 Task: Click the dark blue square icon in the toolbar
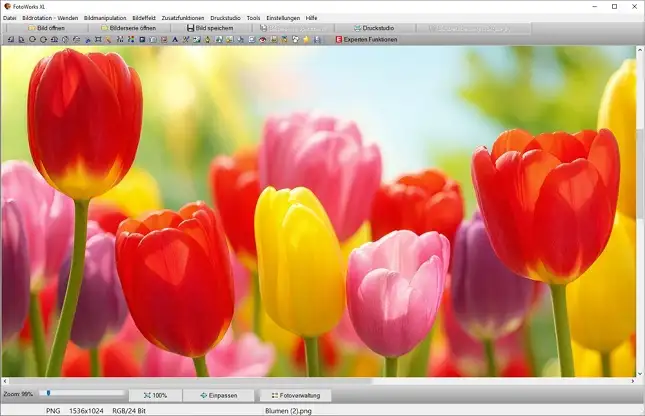click(x=142, y=40)
